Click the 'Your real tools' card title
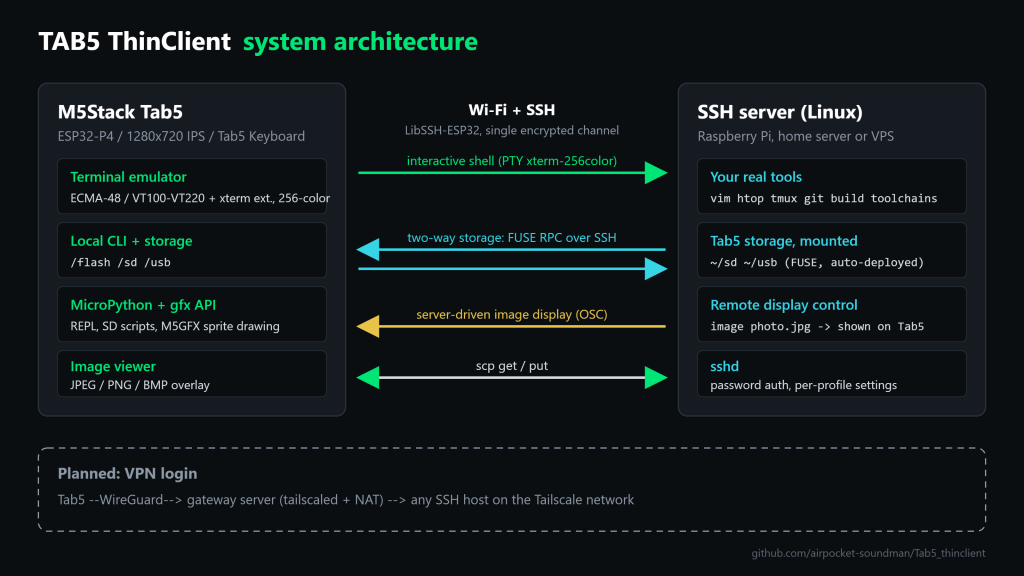This screenshot has height=576, width=1024. tap(756, 177)
